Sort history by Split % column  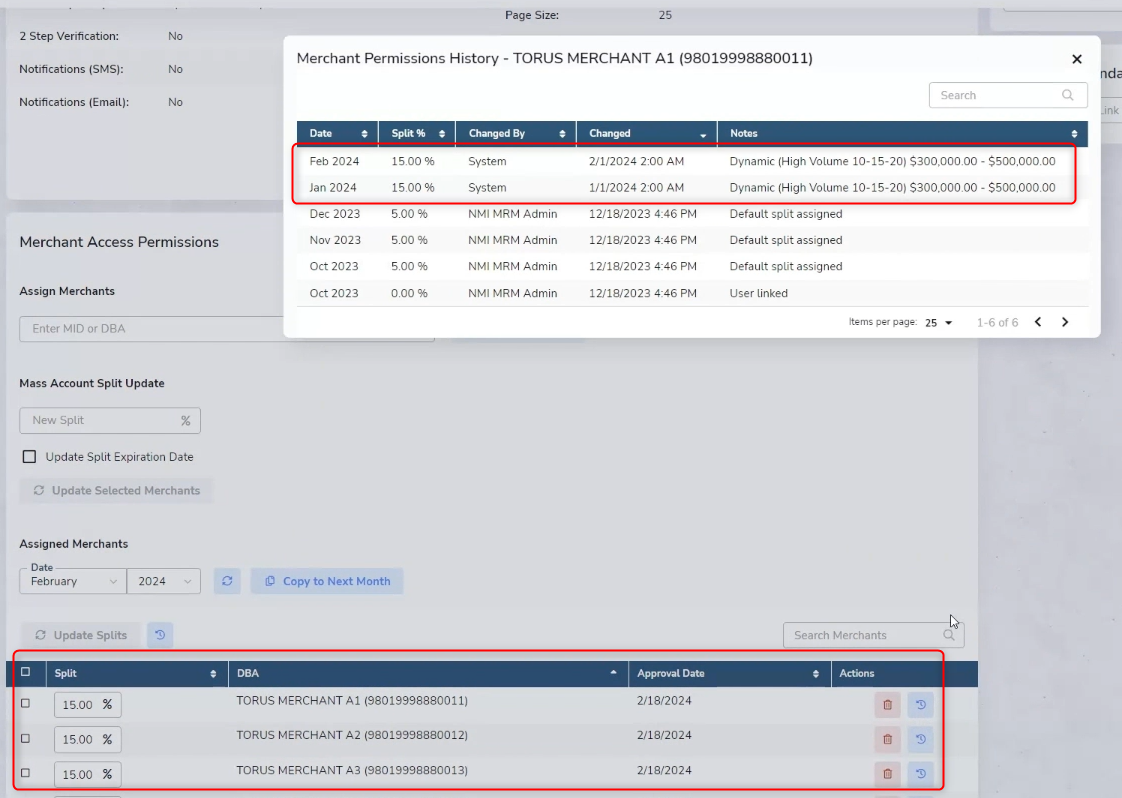(x=442, y=134)
